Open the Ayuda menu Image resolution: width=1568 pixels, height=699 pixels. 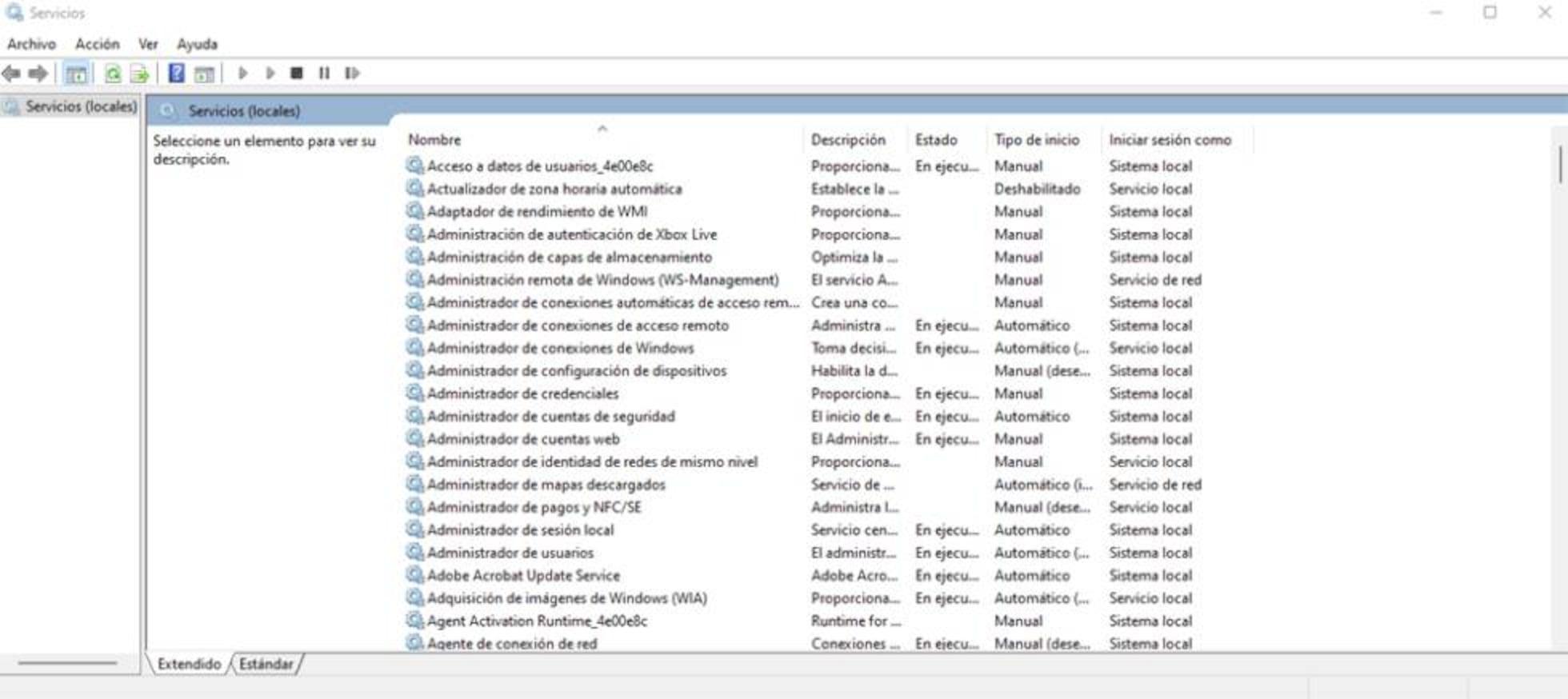click(197, 44)
